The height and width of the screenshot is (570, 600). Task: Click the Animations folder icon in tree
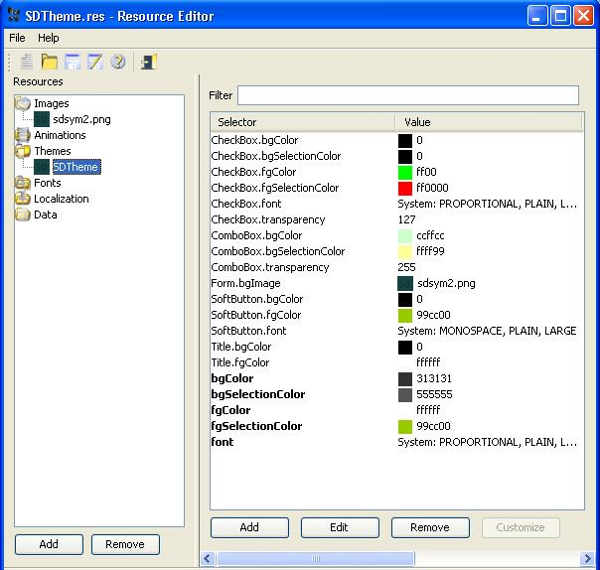coord(23,135)
